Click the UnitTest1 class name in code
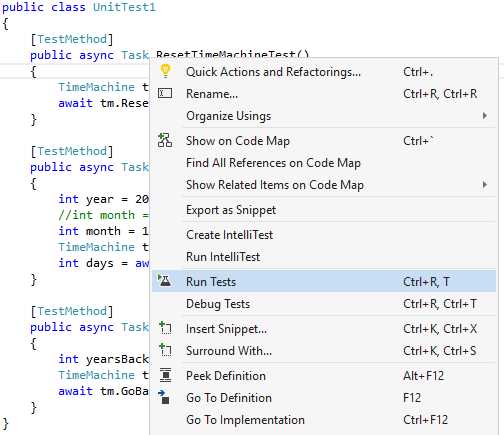The height and width of the screenshot is (435, 504). [x=124, y=7]
